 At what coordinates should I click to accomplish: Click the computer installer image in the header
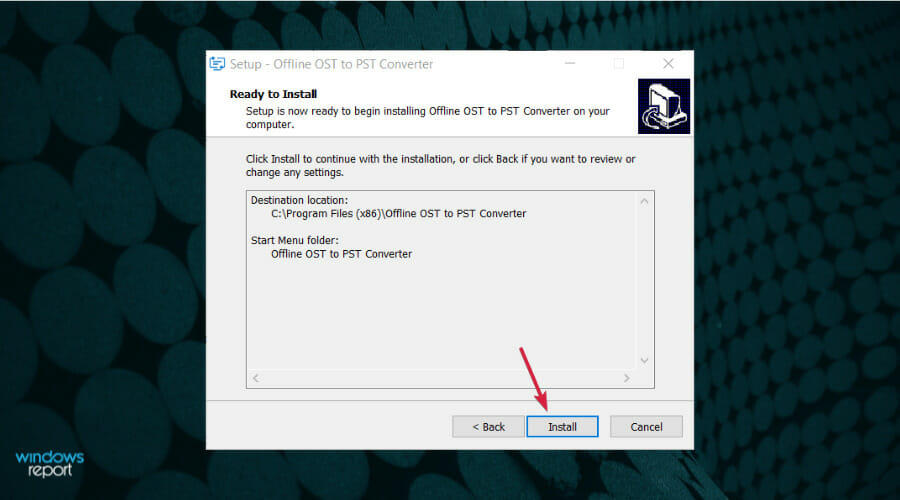coord(664,106)
